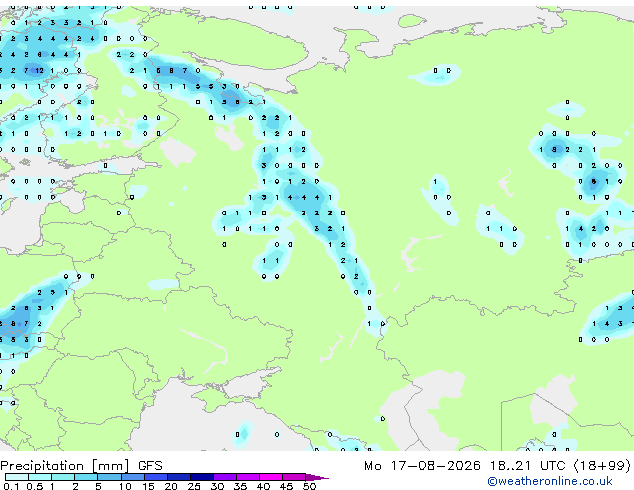
Task: Click the '12' precipitation value on map
Action: click(x=39, y=70)
